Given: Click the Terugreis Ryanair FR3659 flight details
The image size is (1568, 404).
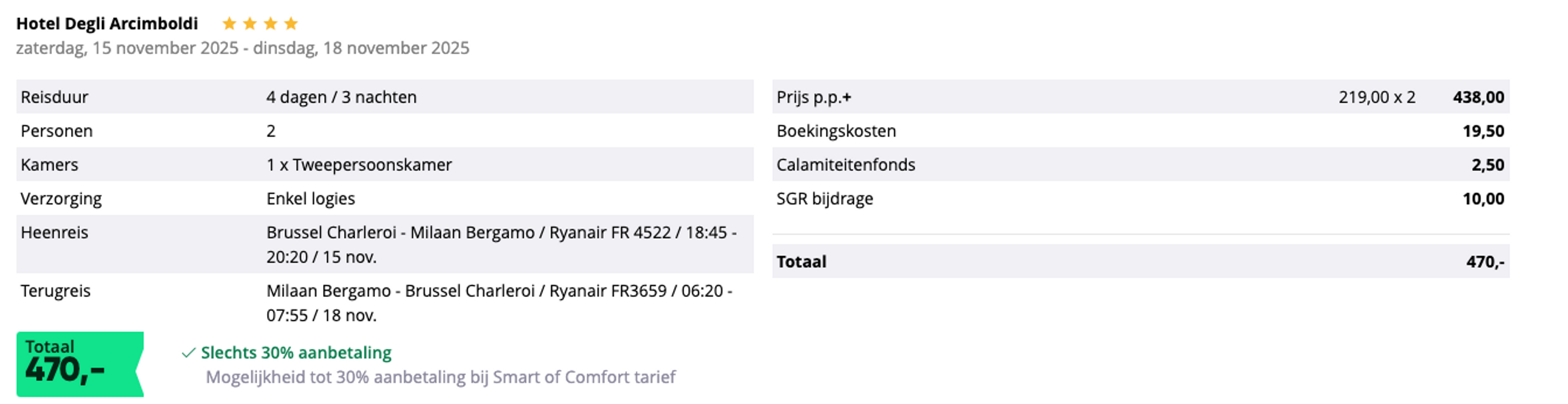Looking at the screenshot, I should [499, 303].
